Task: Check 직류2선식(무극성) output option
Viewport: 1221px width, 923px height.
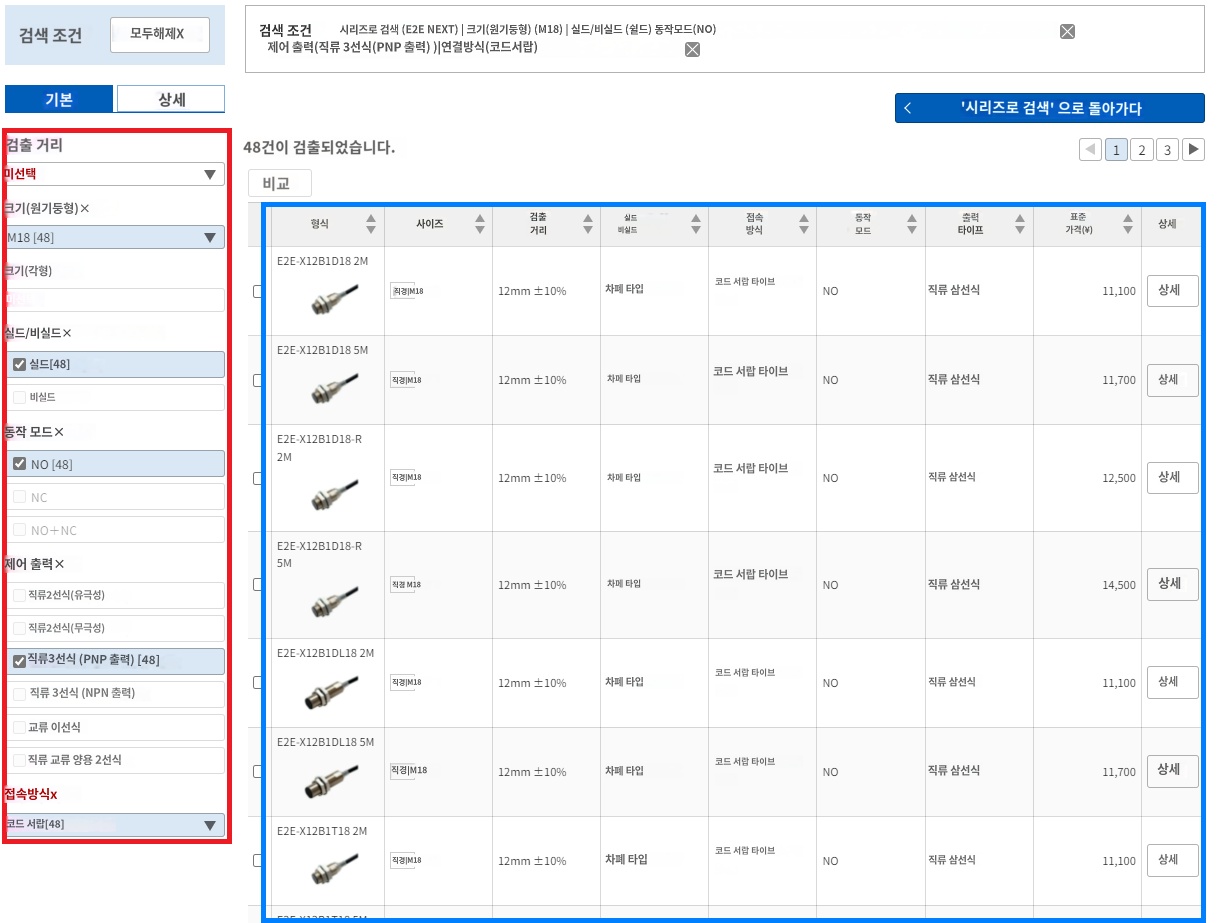Action: [x=19, y=628]
